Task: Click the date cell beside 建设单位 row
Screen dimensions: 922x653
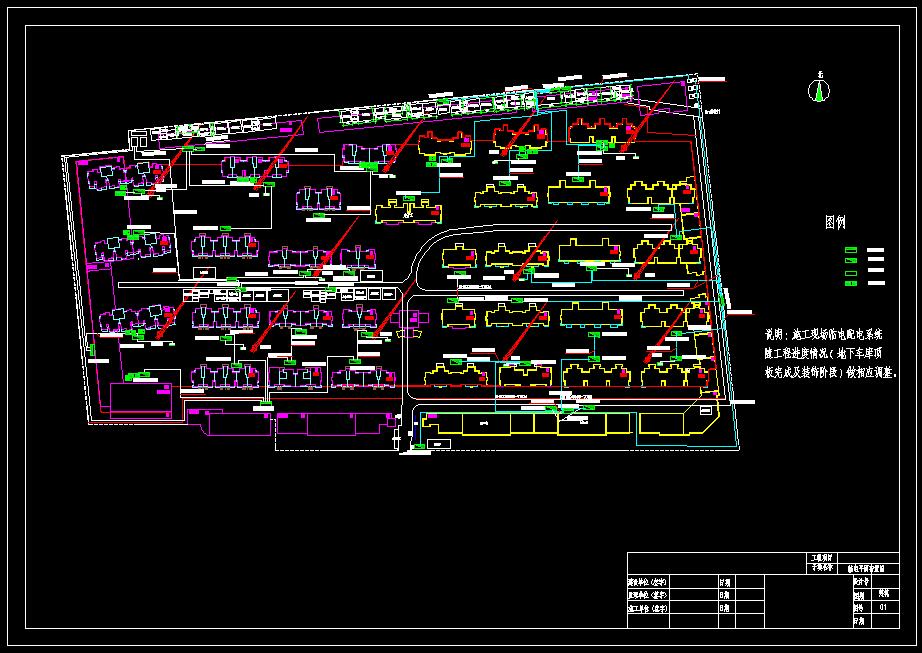Action: 740,581
